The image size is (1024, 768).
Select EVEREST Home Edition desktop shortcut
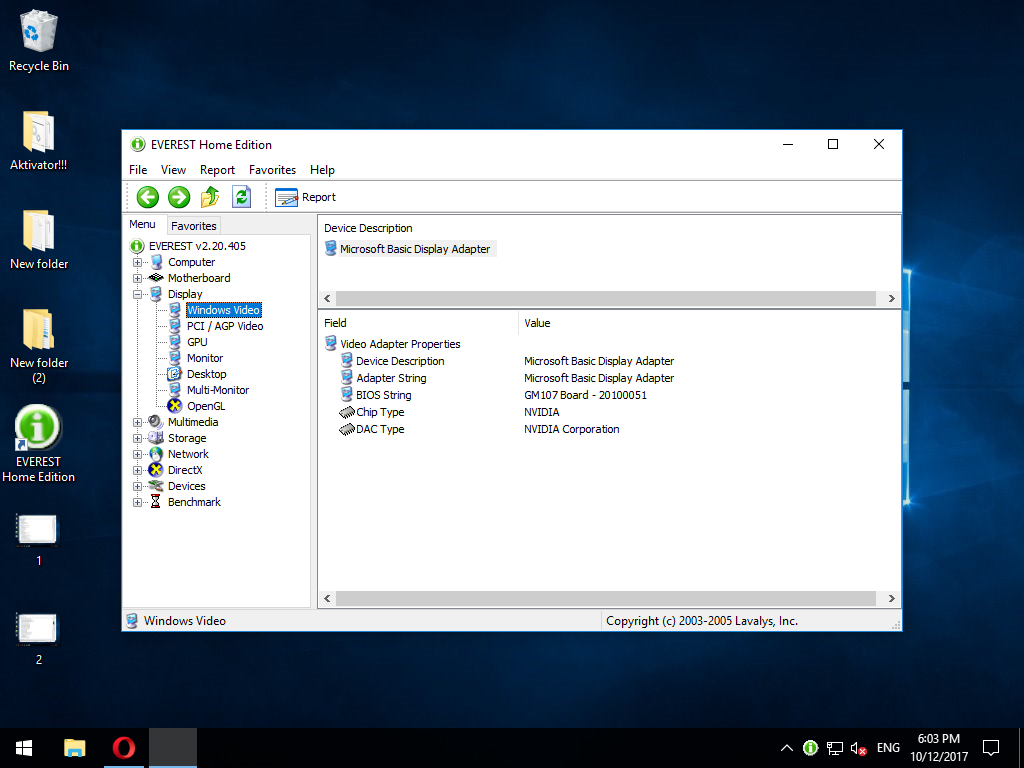pos(39,444)
